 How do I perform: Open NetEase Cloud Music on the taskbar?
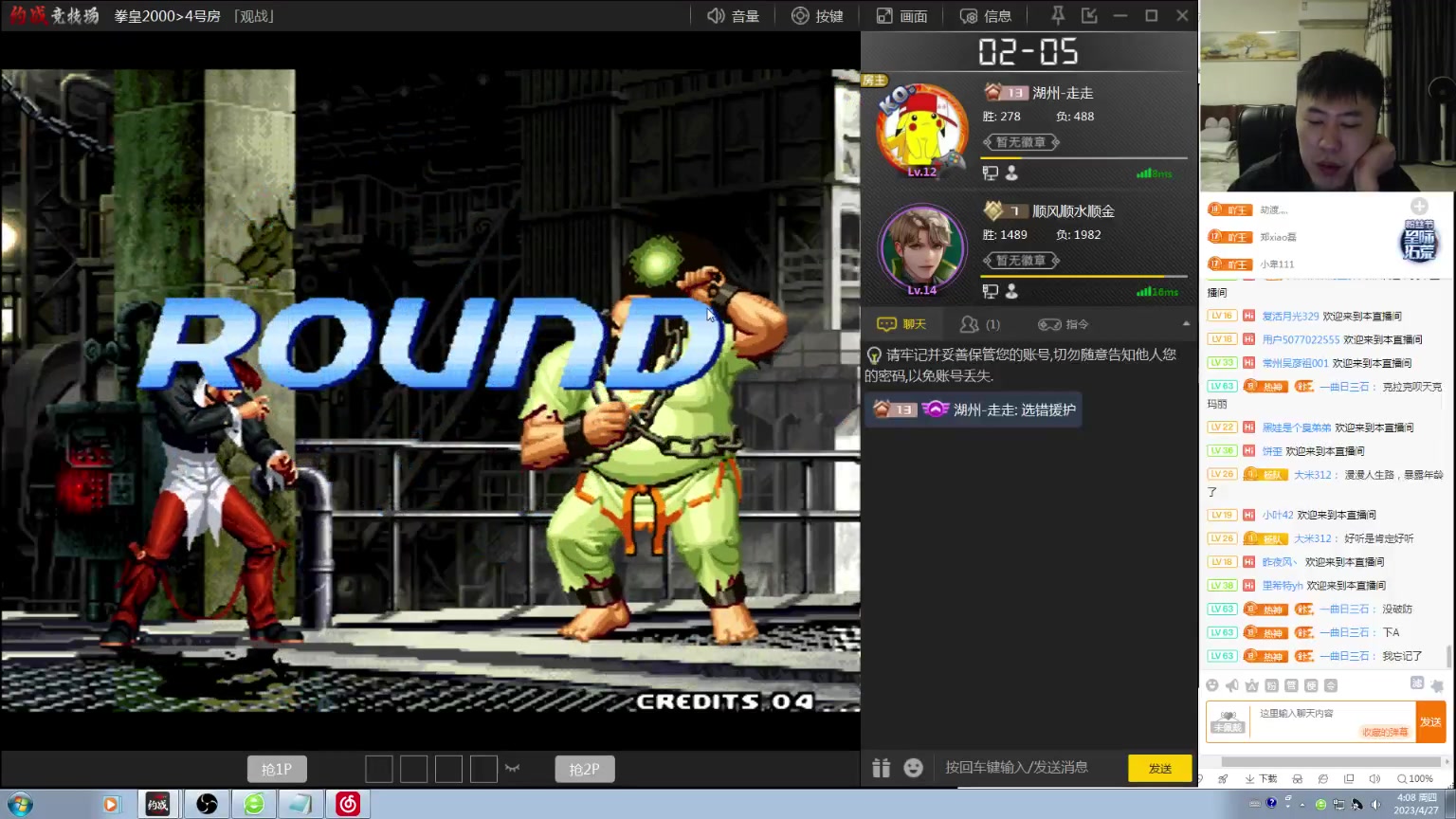point(348,805)
